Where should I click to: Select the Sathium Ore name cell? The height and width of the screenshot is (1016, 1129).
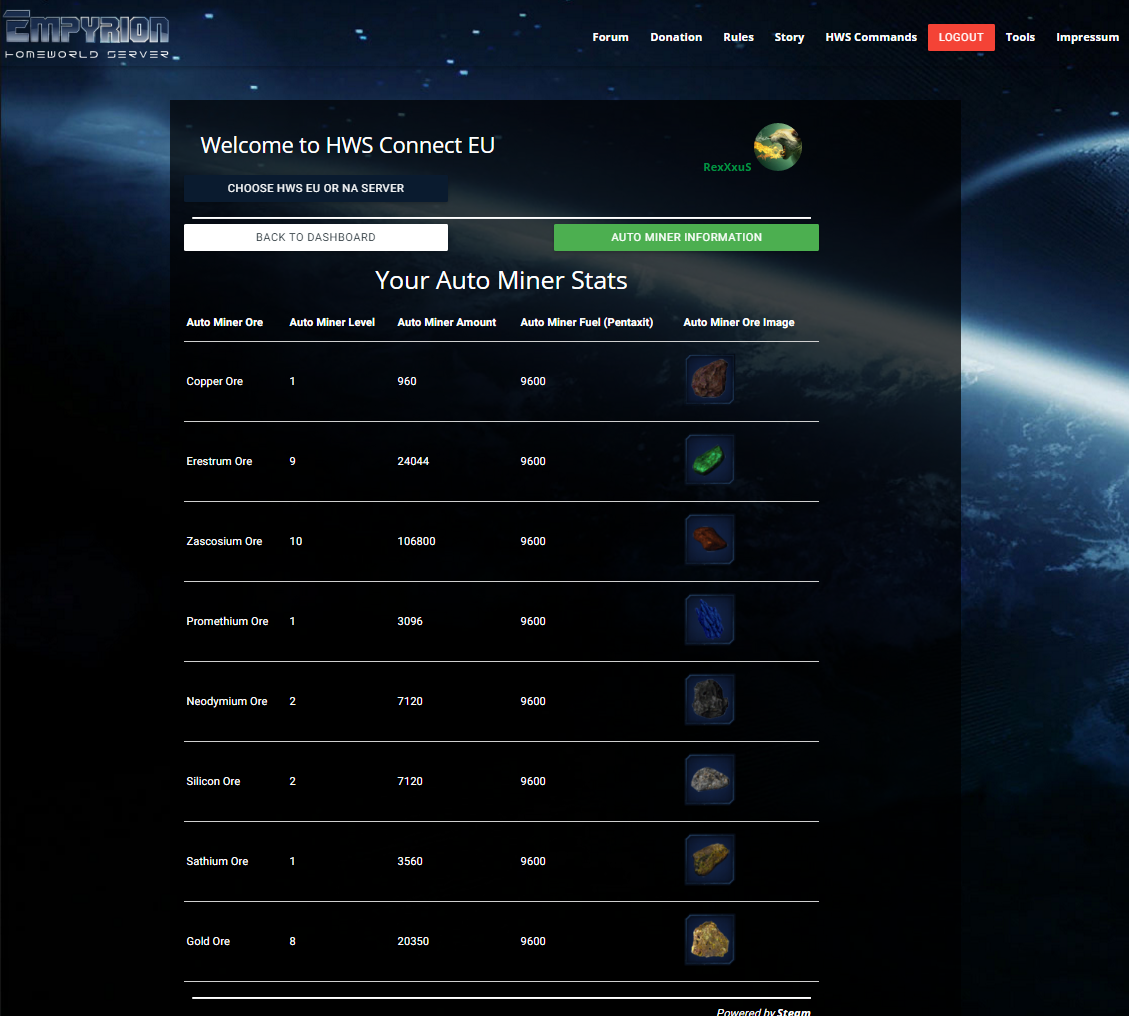217,861
